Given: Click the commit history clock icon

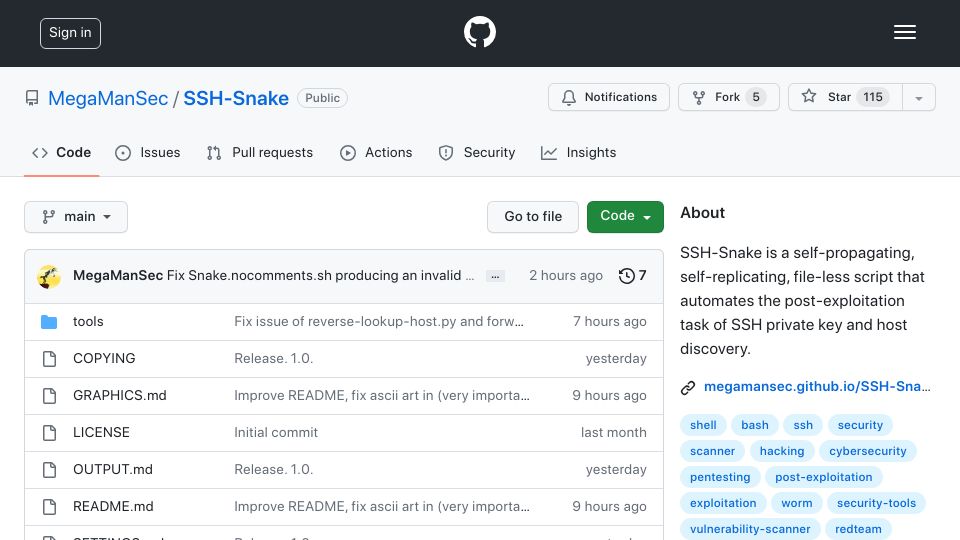Looking at the screenshot, I should coord(626,276).
